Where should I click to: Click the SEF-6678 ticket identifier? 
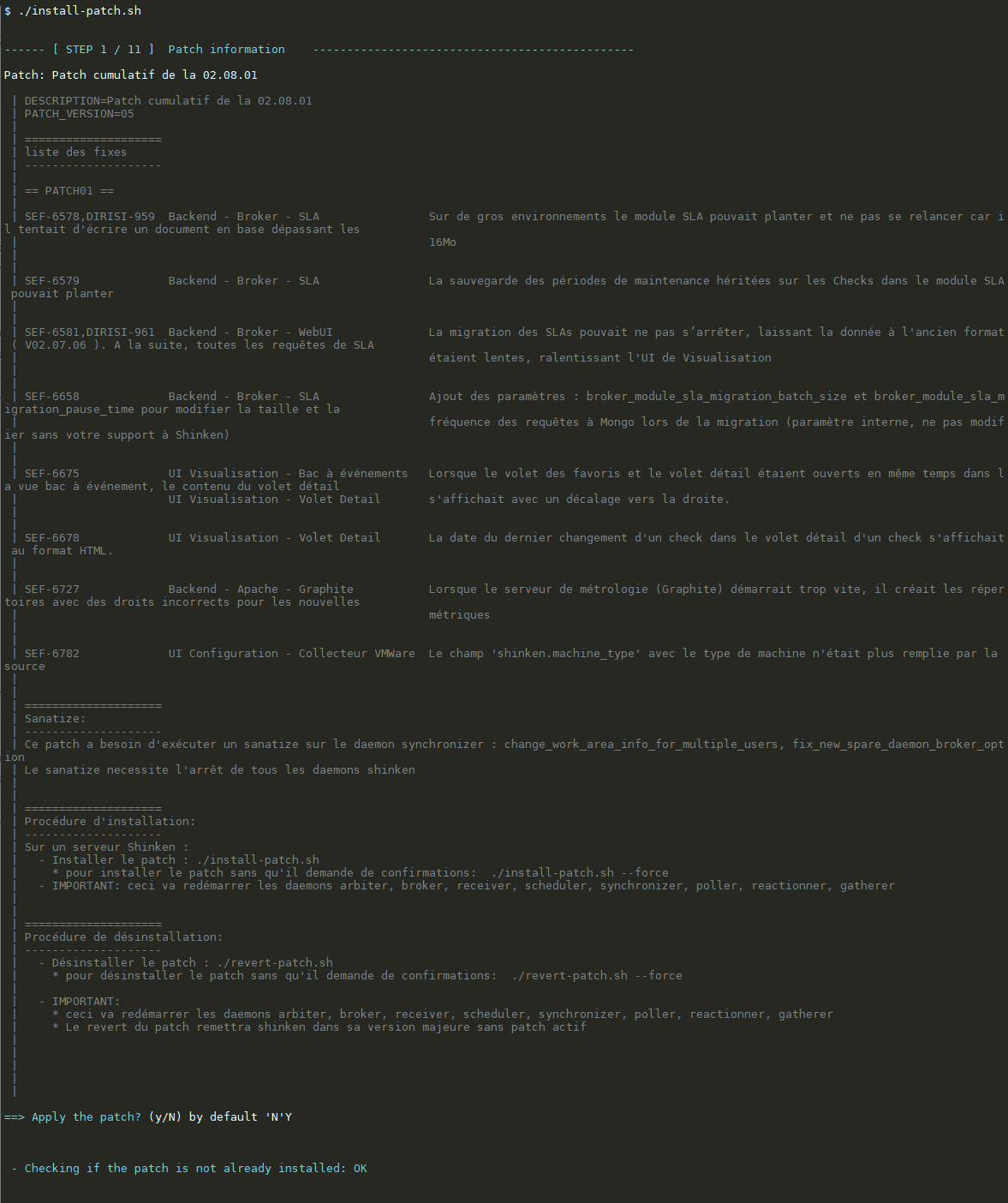point(52,538)
